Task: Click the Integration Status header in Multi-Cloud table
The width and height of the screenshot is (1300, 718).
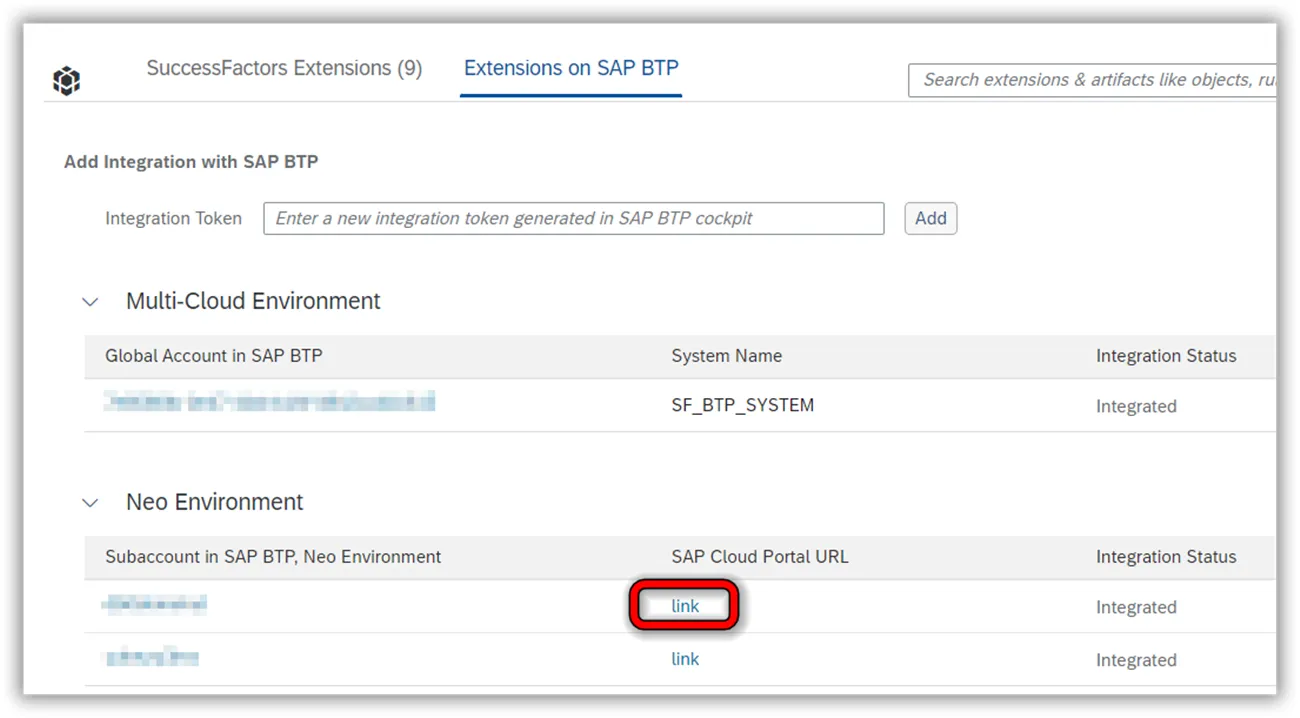Action: coord(1166,356)
